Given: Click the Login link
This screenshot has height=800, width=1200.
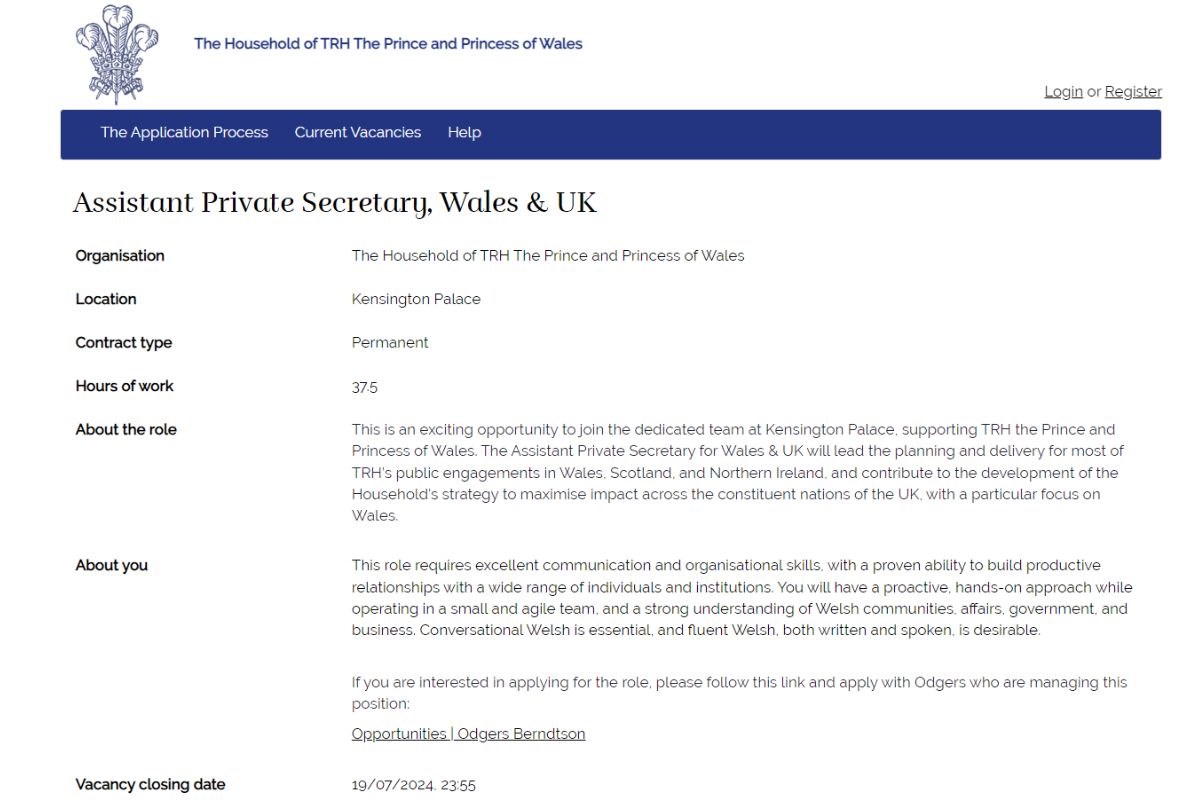Looking at the screenshot, I should tap(1063, 90).
